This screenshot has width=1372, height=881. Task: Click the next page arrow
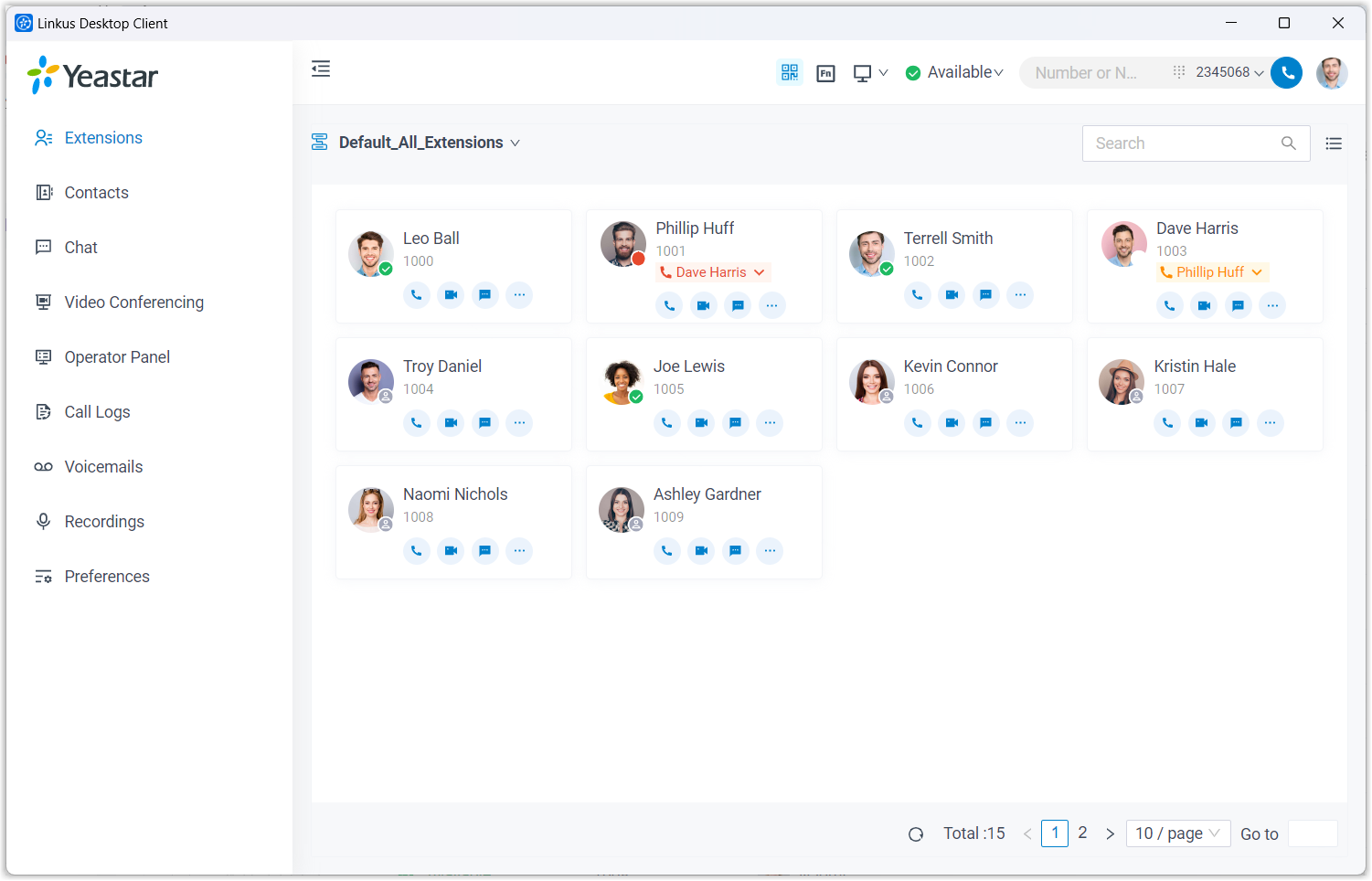click(1110, 834)
